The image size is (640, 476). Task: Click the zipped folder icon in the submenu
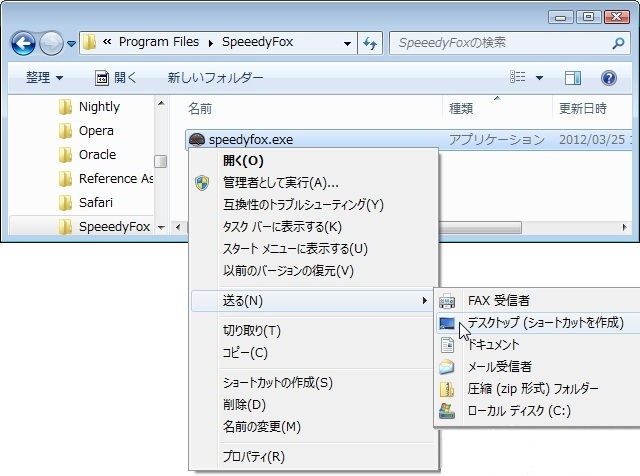coord(447,389)
